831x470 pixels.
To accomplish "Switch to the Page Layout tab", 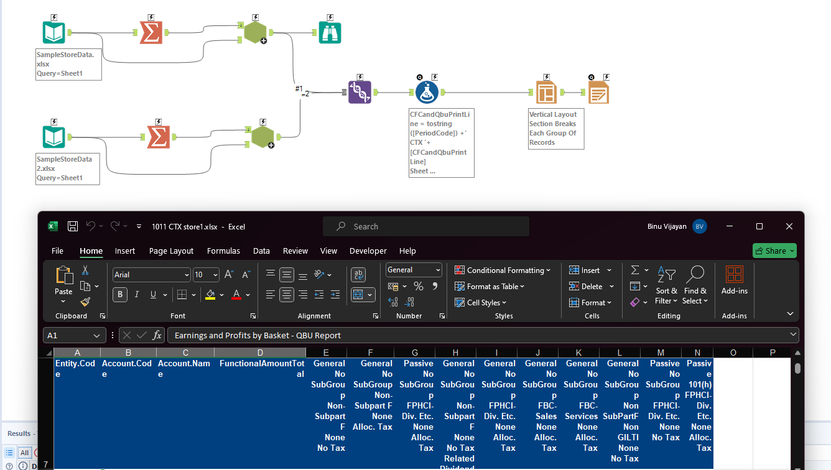I will 171,251.
